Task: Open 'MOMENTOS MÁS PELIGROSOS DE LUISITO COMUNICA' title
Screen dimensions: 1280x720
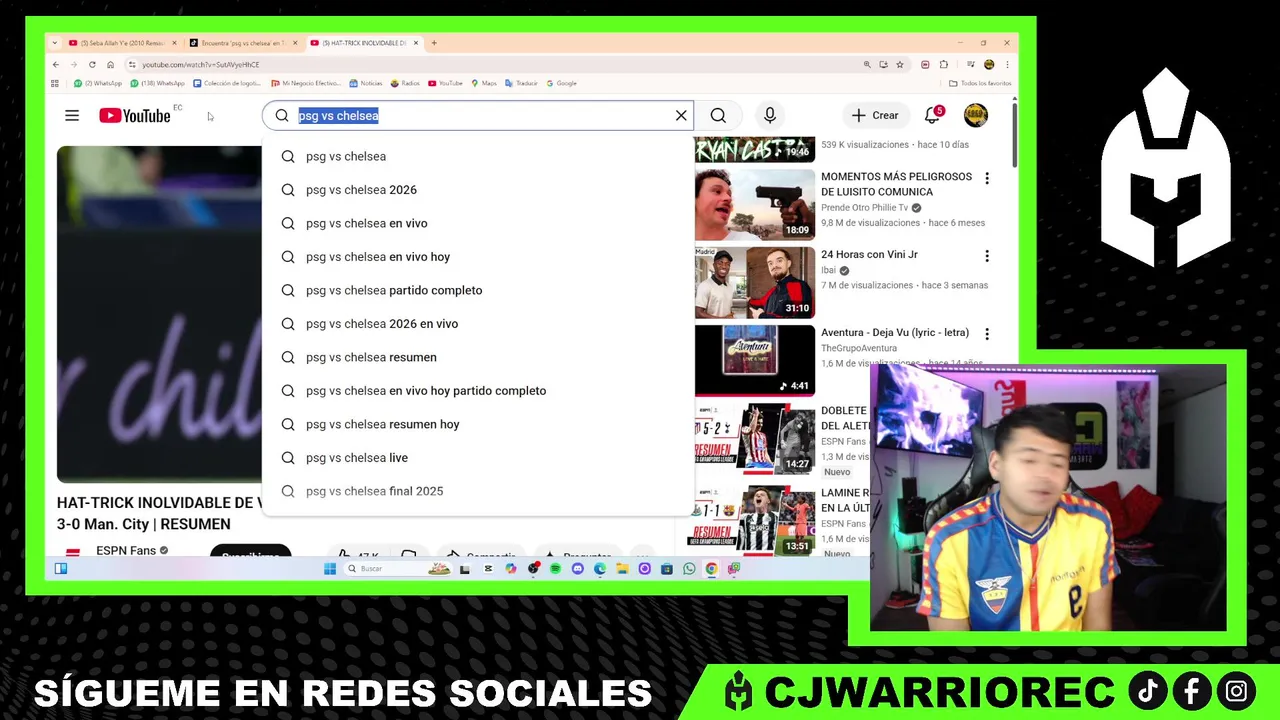Action: click(896, 184)
